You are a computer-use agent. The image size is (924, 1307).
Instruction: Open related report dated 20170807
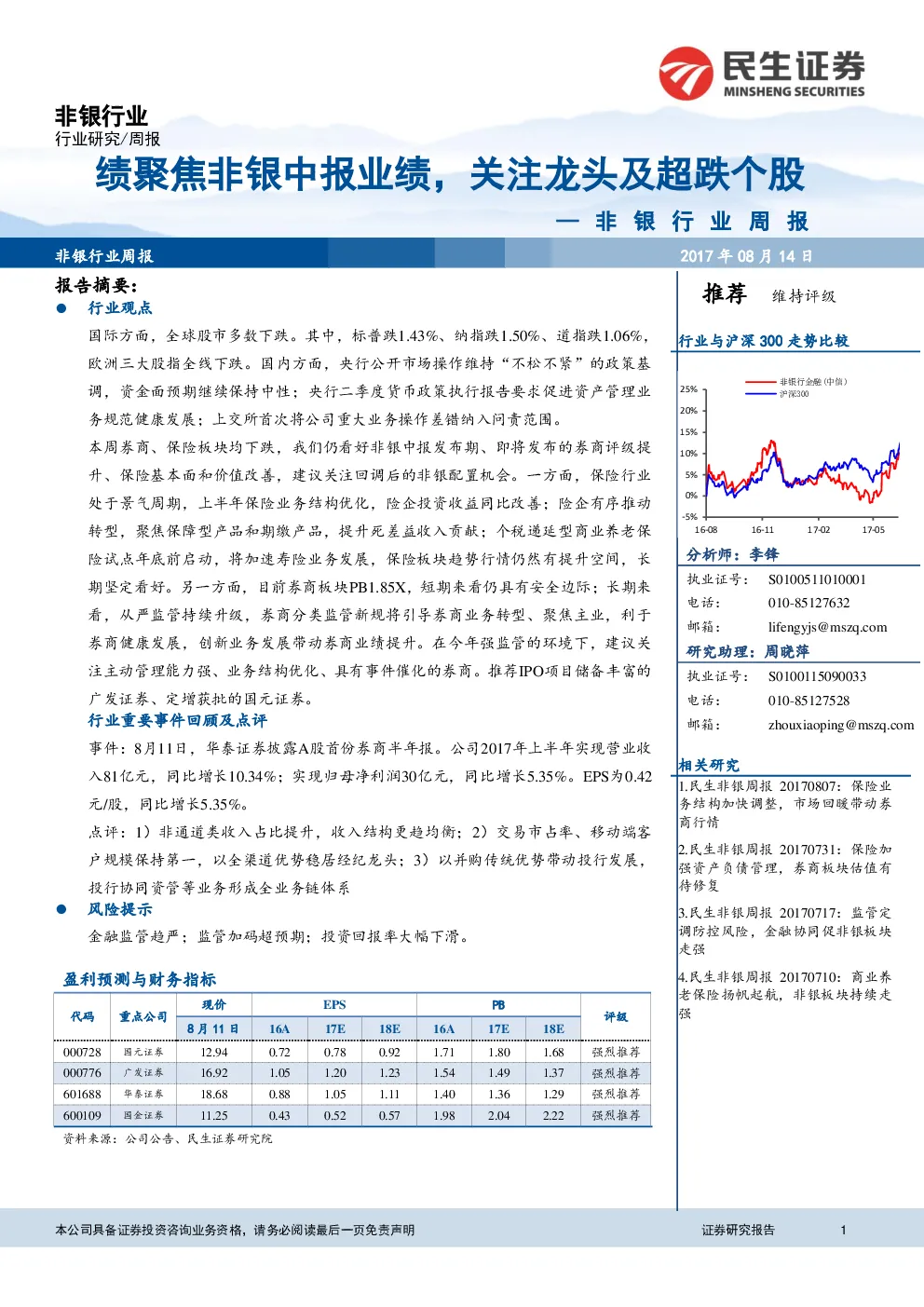[x=785, y=804]
